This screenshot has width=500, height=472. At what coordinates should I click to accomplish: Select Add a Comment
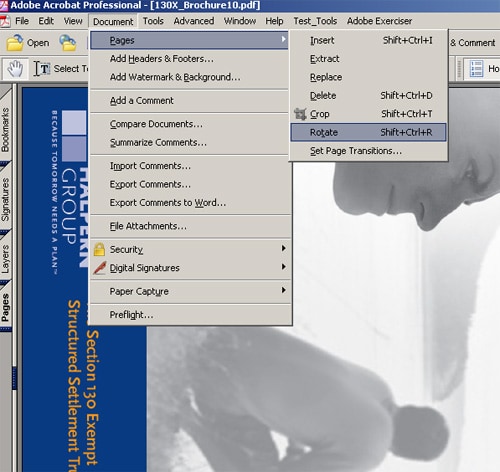190,100
